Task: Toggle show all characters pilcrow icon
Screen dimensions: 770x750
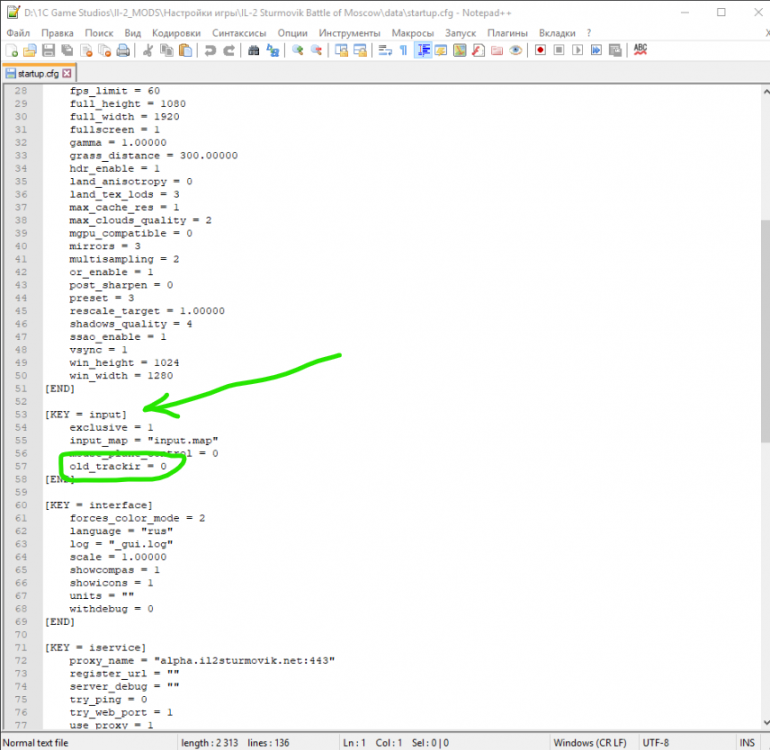Action: click(403, 50)
